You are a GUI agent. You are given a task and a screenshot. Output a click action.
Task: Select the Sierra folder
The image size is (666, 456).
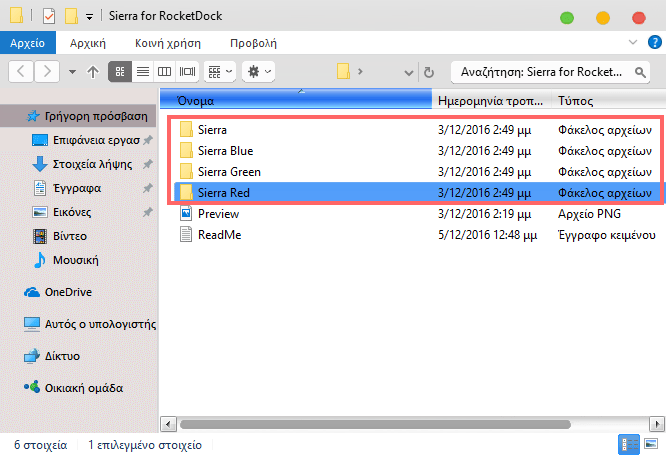212,130
